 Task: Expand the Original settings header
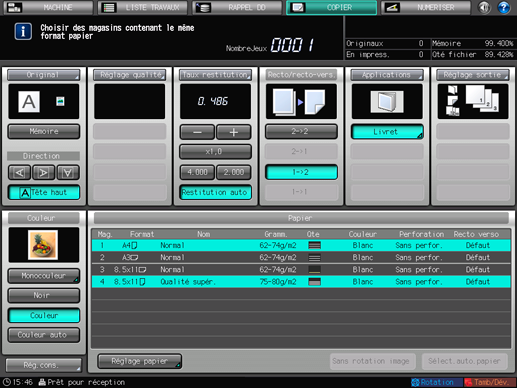tap(44, 75)
